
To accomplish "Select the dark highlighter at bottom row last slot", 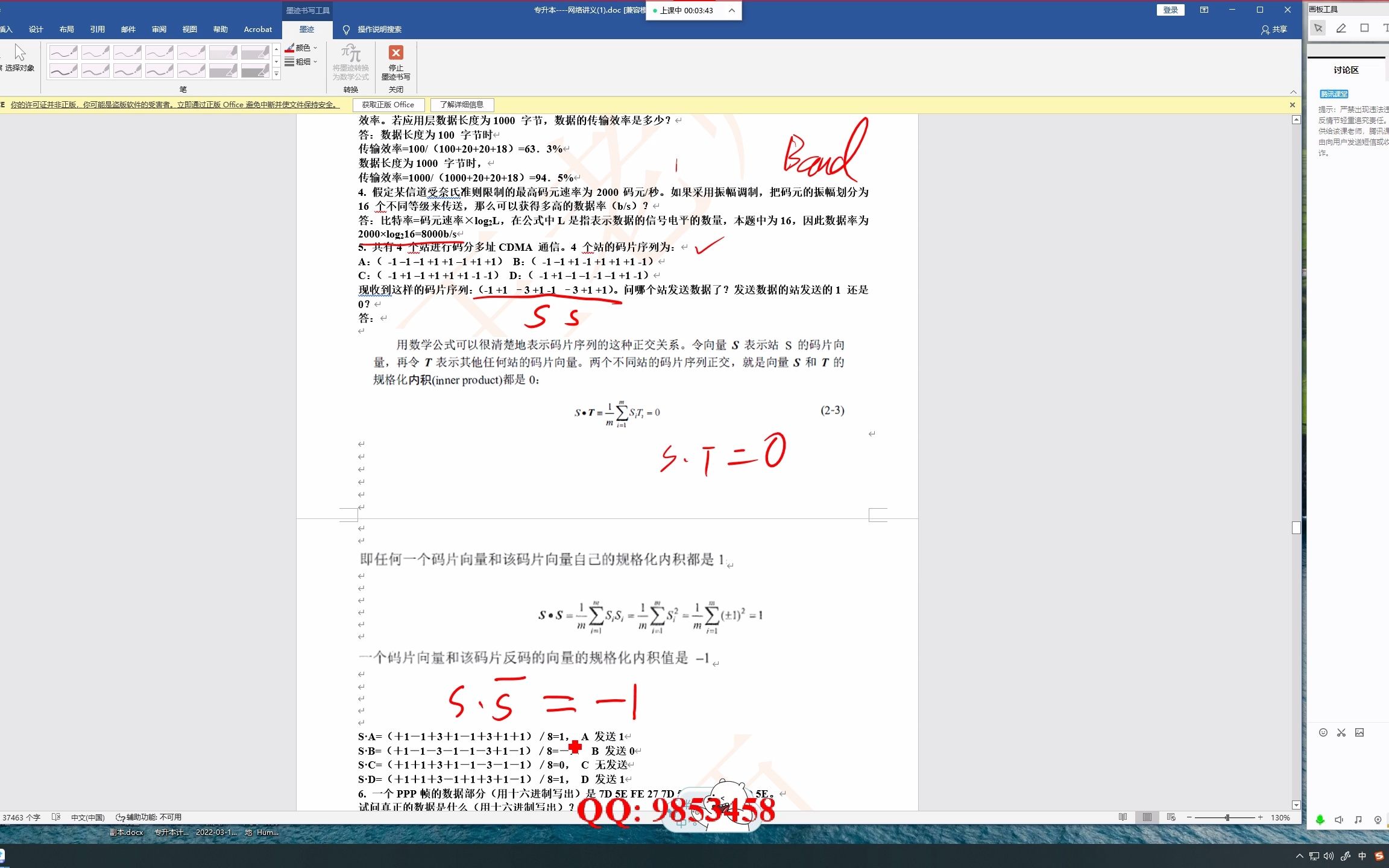I will (x=255, y=71).
